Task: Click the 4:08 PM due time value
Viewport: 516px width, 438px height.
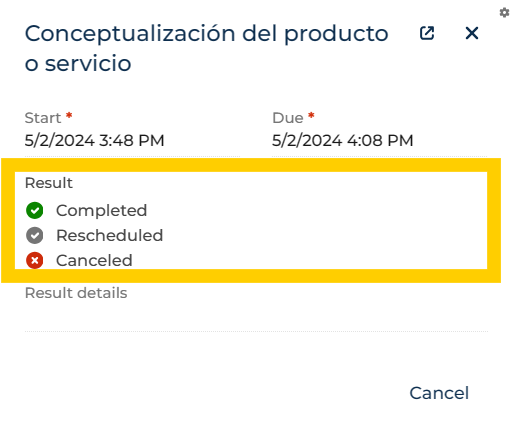Action: 380,140
